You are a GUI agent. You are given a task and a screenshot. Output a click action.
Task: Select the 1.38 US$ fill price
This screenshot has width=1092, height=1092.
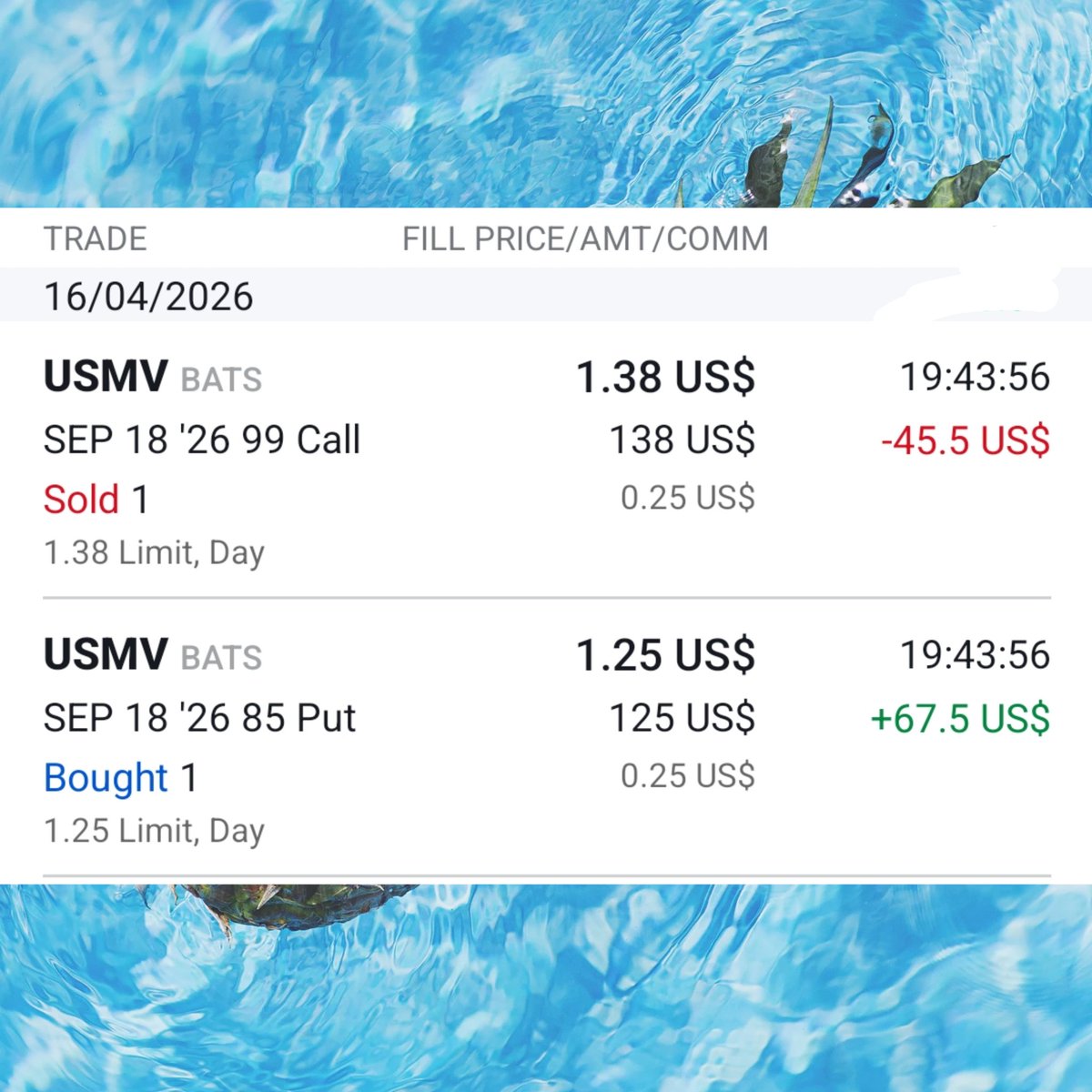[666, 377]
